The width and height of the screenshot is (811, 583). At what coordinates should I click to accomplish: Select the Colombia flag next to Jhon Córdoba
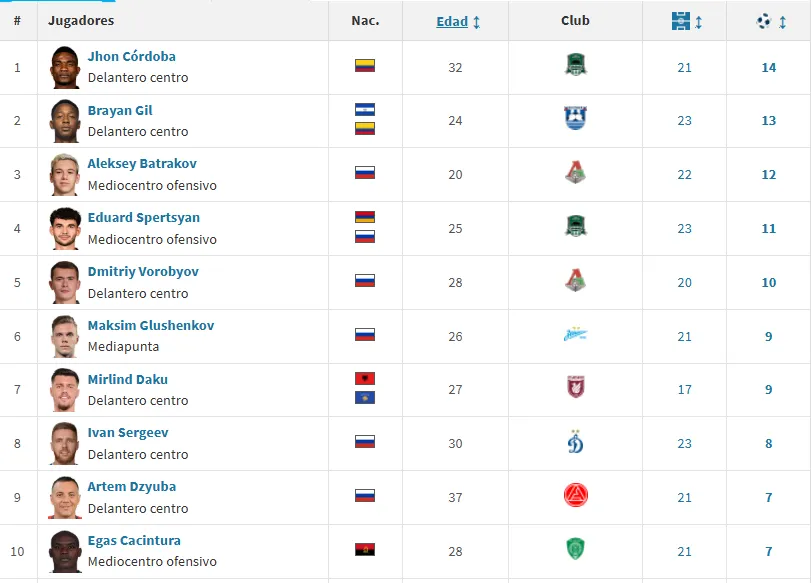(367, 66)
